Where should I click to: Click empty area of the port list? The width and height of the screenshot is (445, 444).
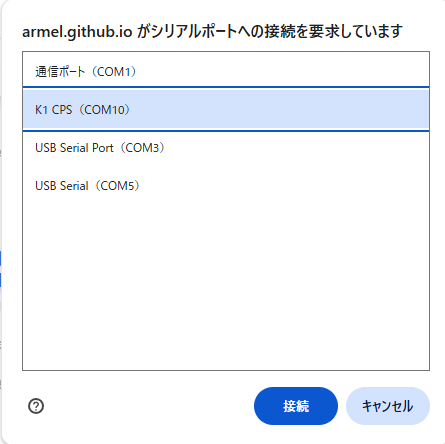[x=226, y=287]
